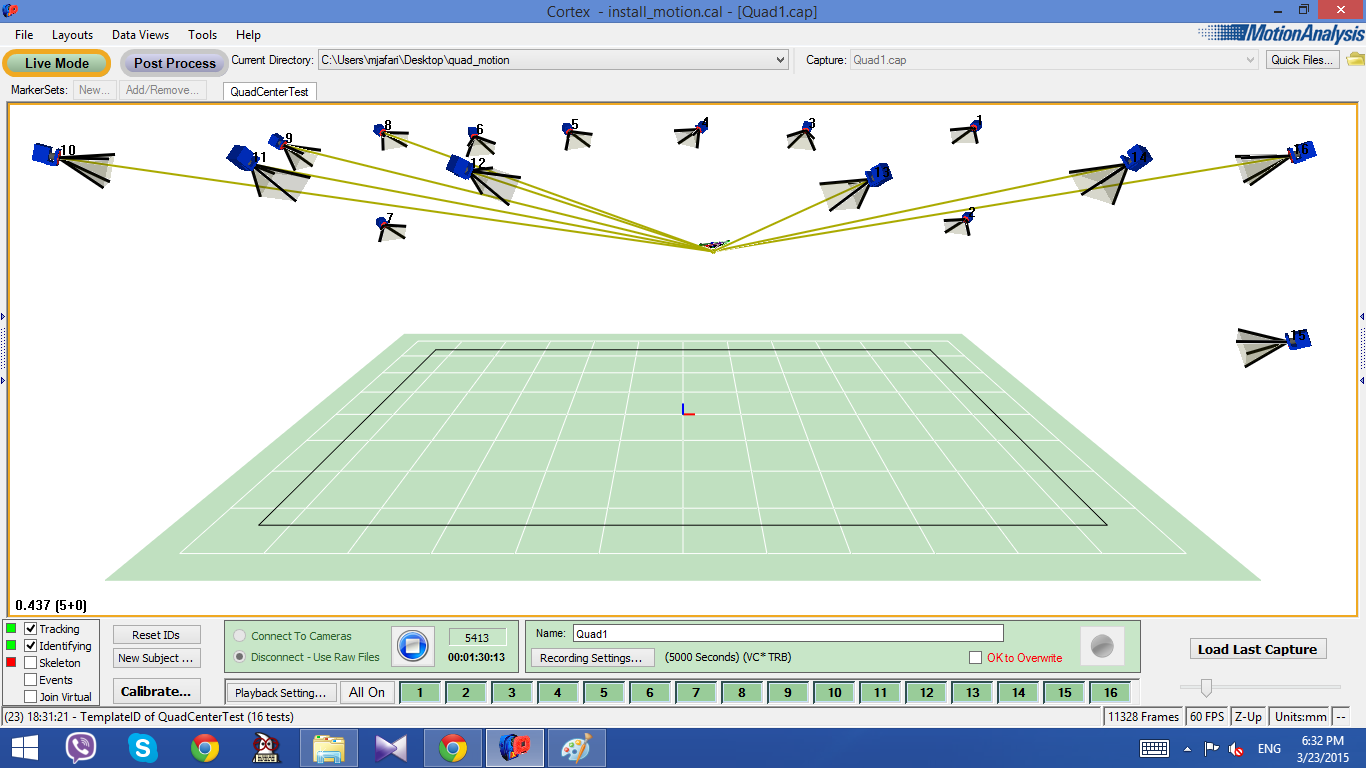Click the muted volume tray icon
The height and width of the screenshot is (768, 1366).
pos(1236,749)
